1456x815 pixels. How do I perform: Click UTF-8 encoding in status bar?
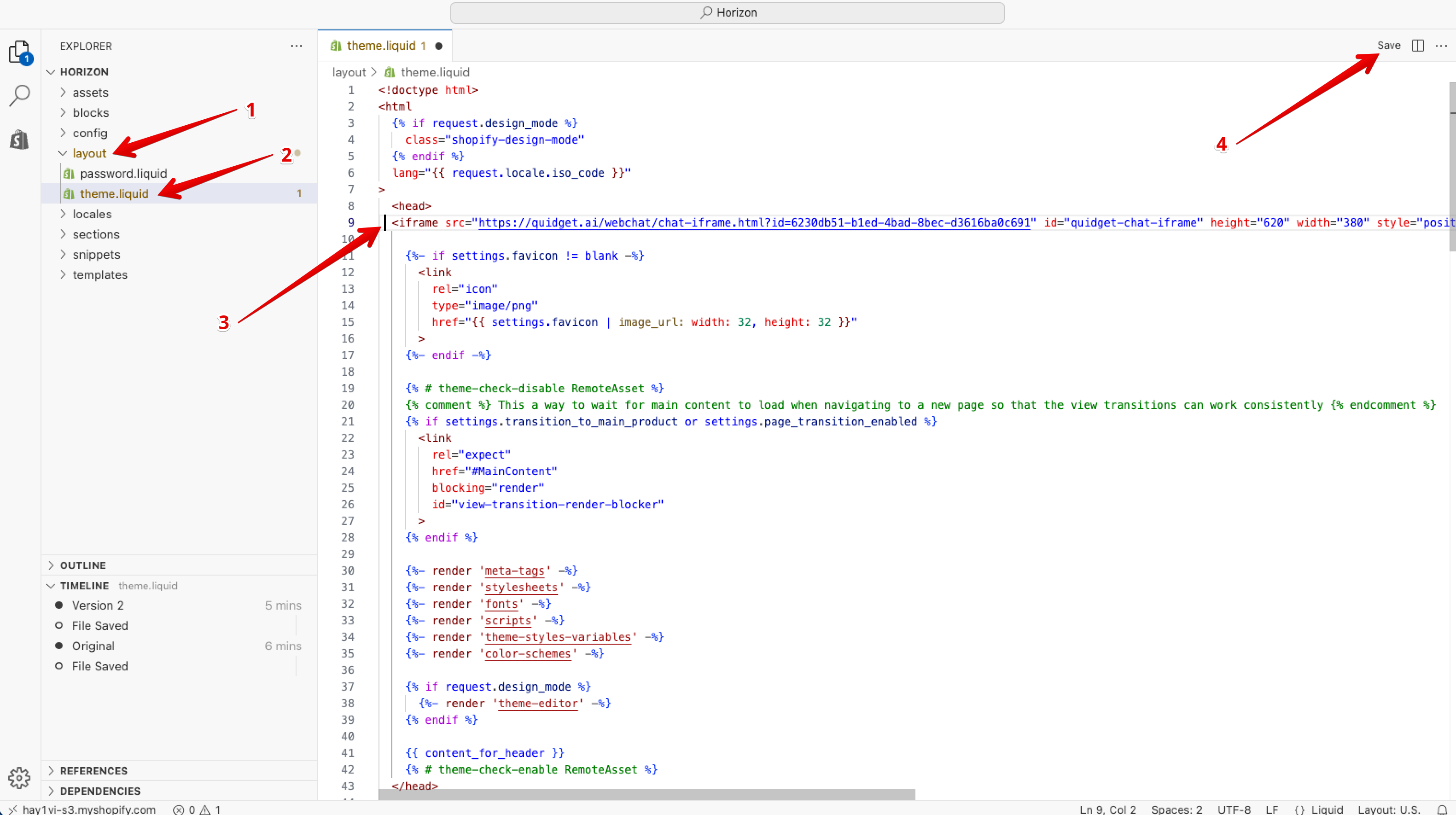pos(1234,809)
